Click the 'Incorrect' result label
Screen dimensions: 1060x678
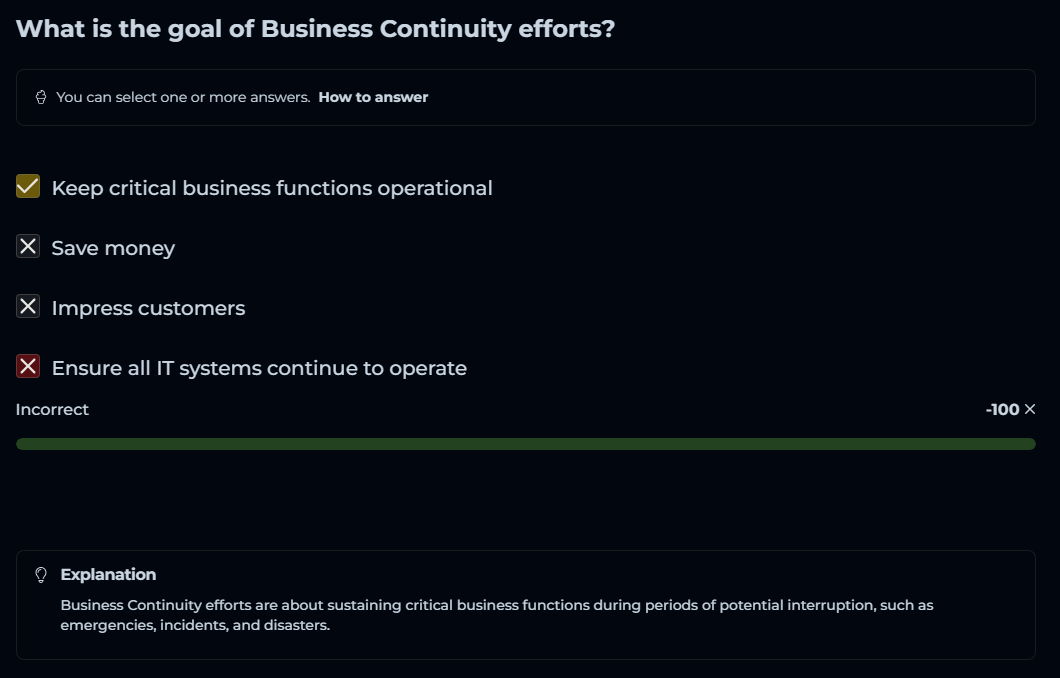pos(52,409)
